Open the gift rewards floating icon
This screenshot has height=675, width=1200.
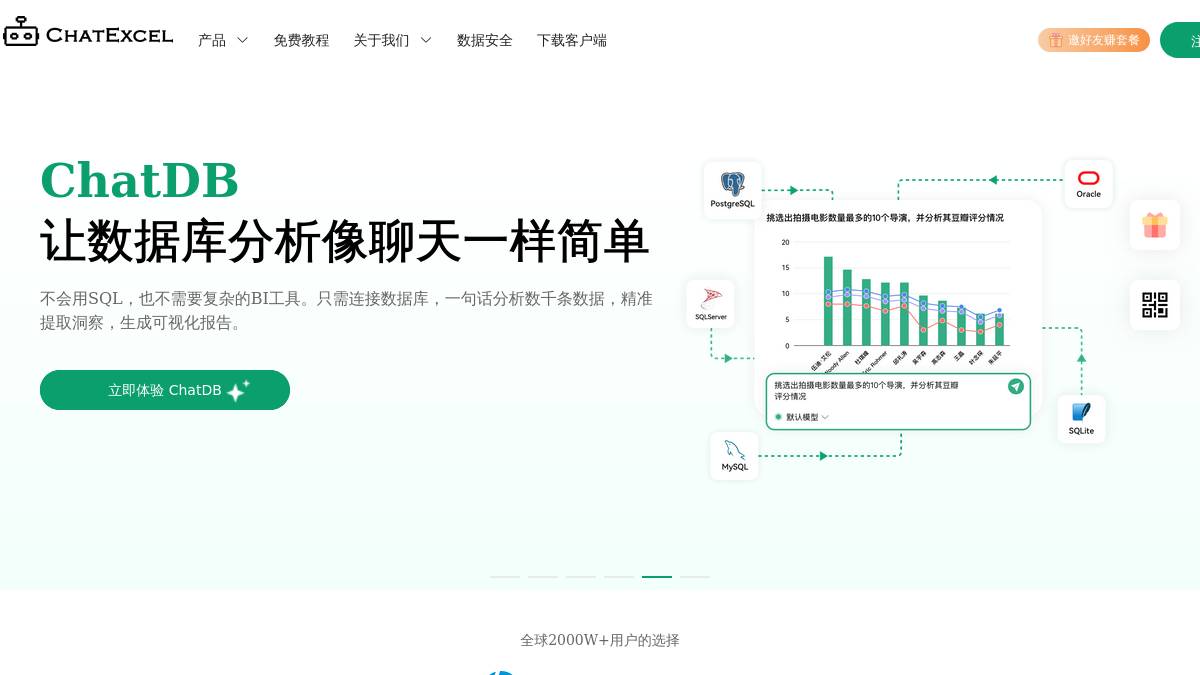[x=1155, y=225]
